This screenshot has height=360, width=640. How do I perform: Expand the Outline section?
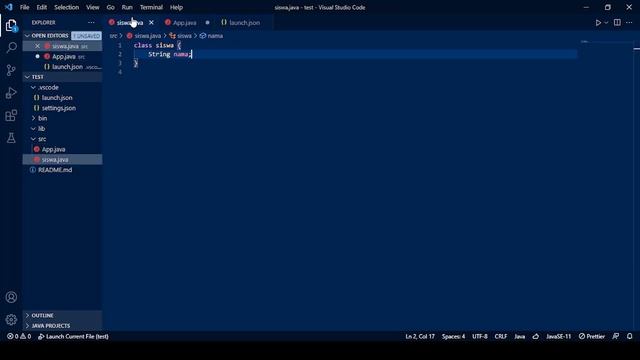(62, 316)
